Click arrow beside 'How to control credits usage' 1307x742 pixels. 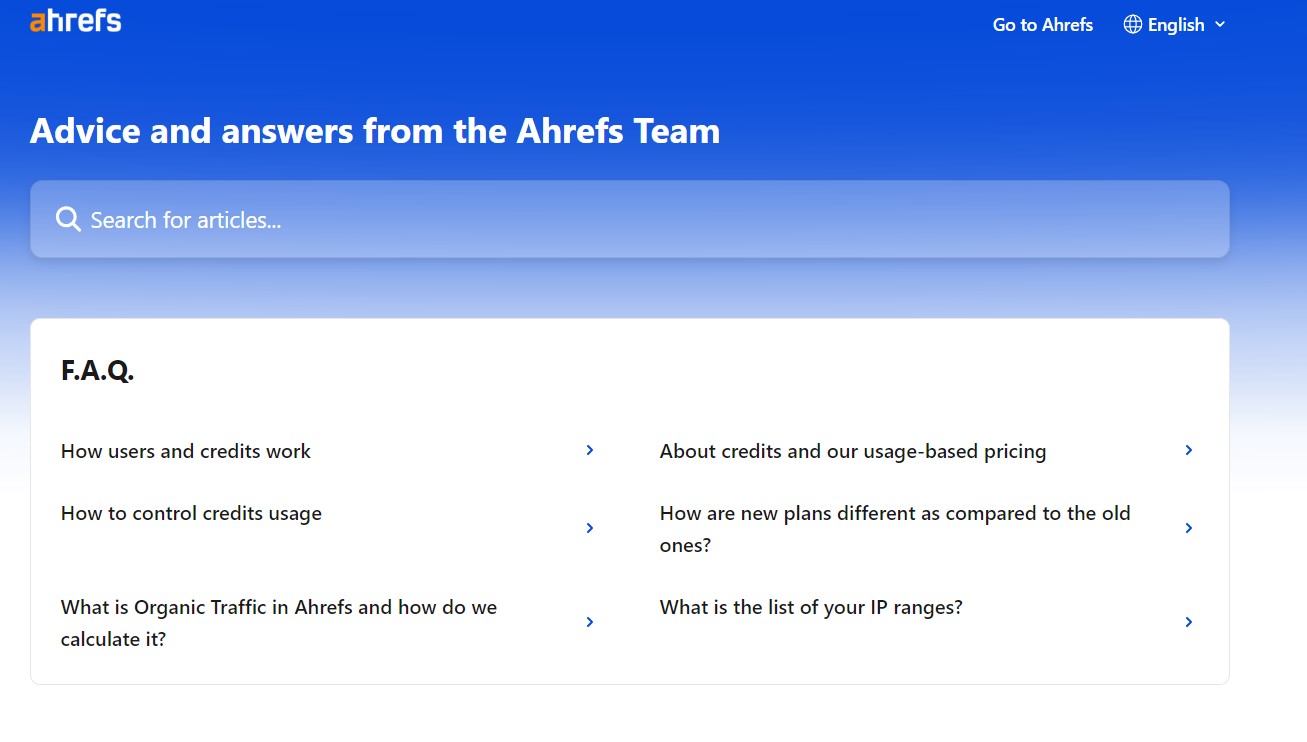pos(590,528)
